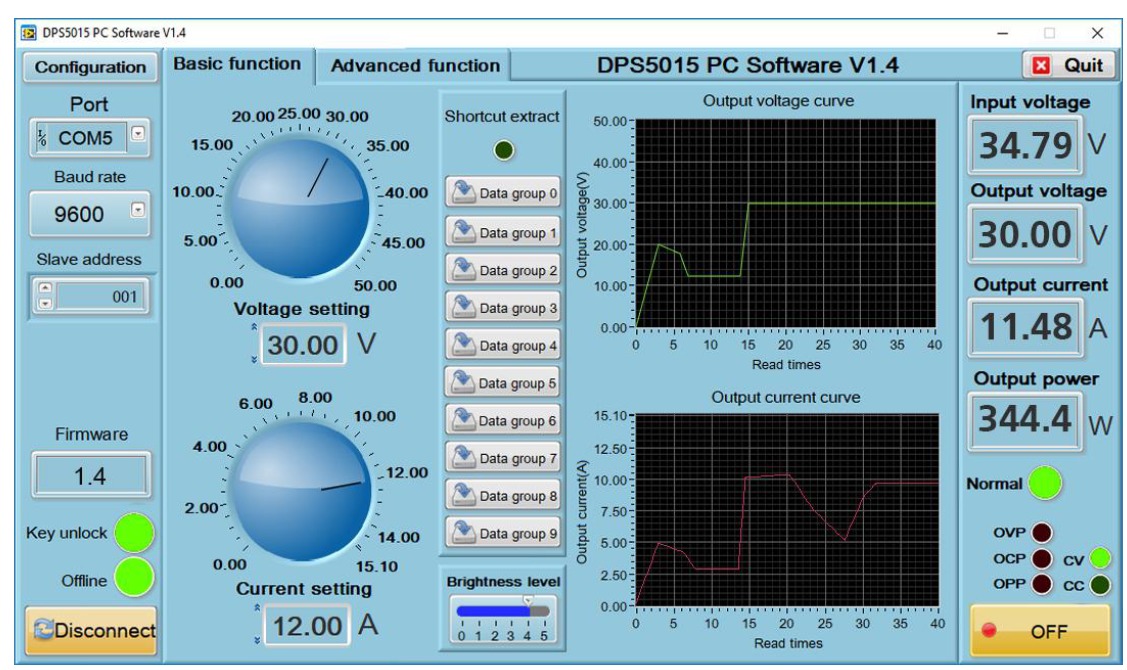Click the CC mode indicator light
1127x670 pixels.
1100,584
